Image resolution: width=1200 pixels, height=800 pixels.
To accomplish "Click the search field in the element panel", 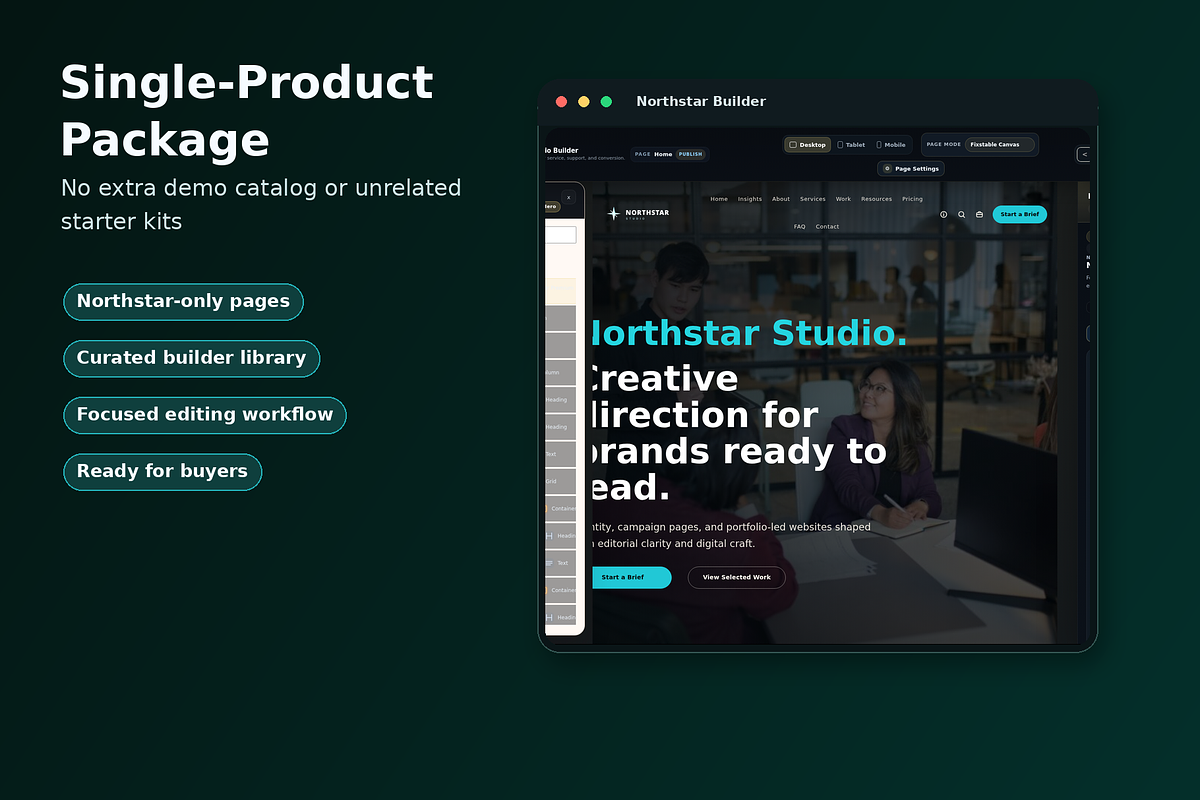I will click(x=560, y=235).
